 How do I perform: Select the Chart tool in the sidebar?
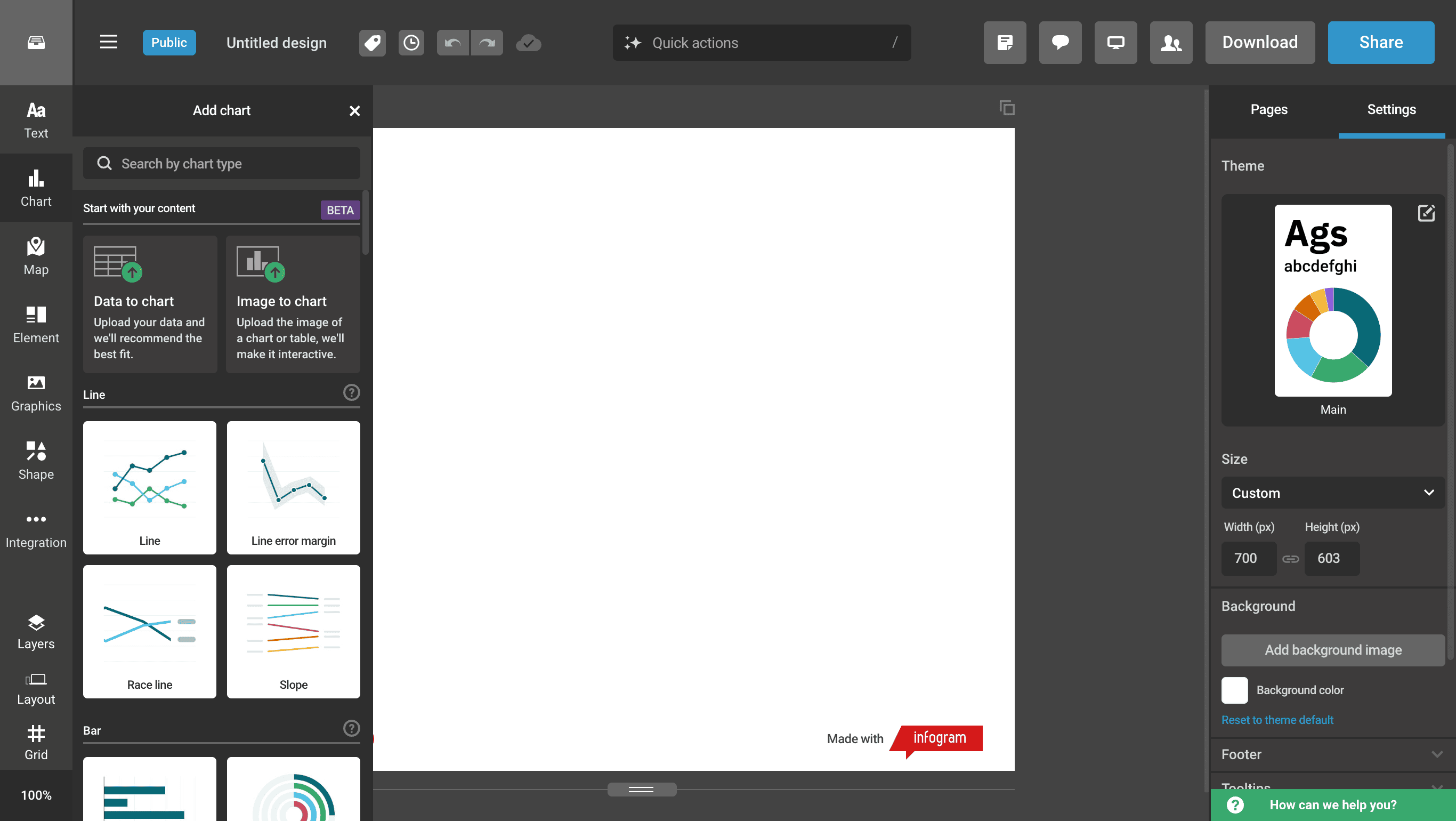pos(36,188)
